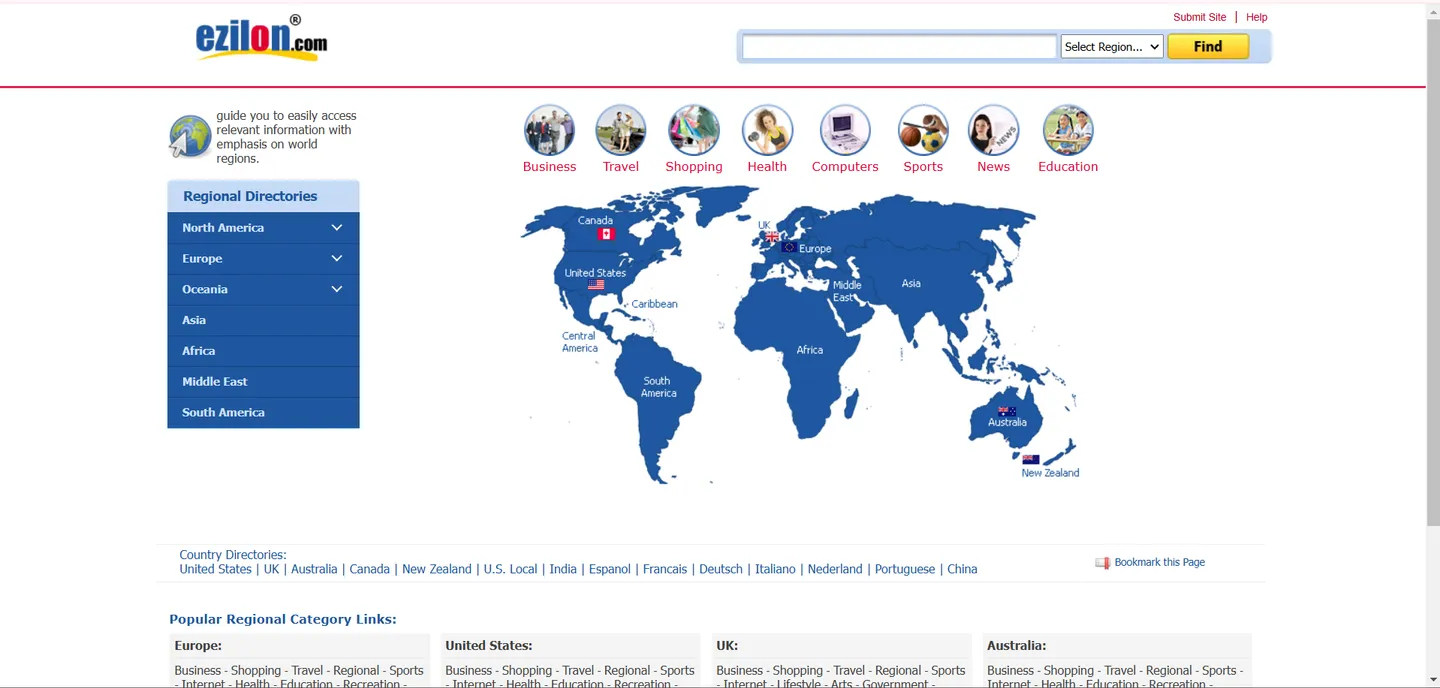
Task: Select Middle East in Regional Directories
Action: point(263,382)
